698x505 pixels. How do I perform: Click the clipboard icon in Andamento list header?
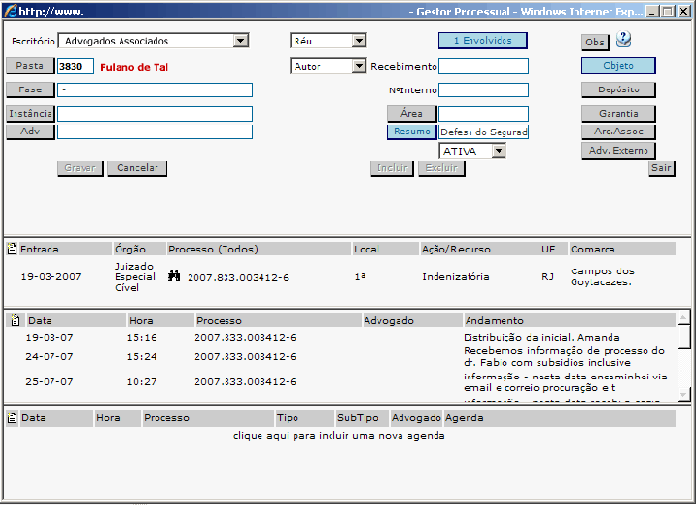pyautogui.click(x=15, y=320)
